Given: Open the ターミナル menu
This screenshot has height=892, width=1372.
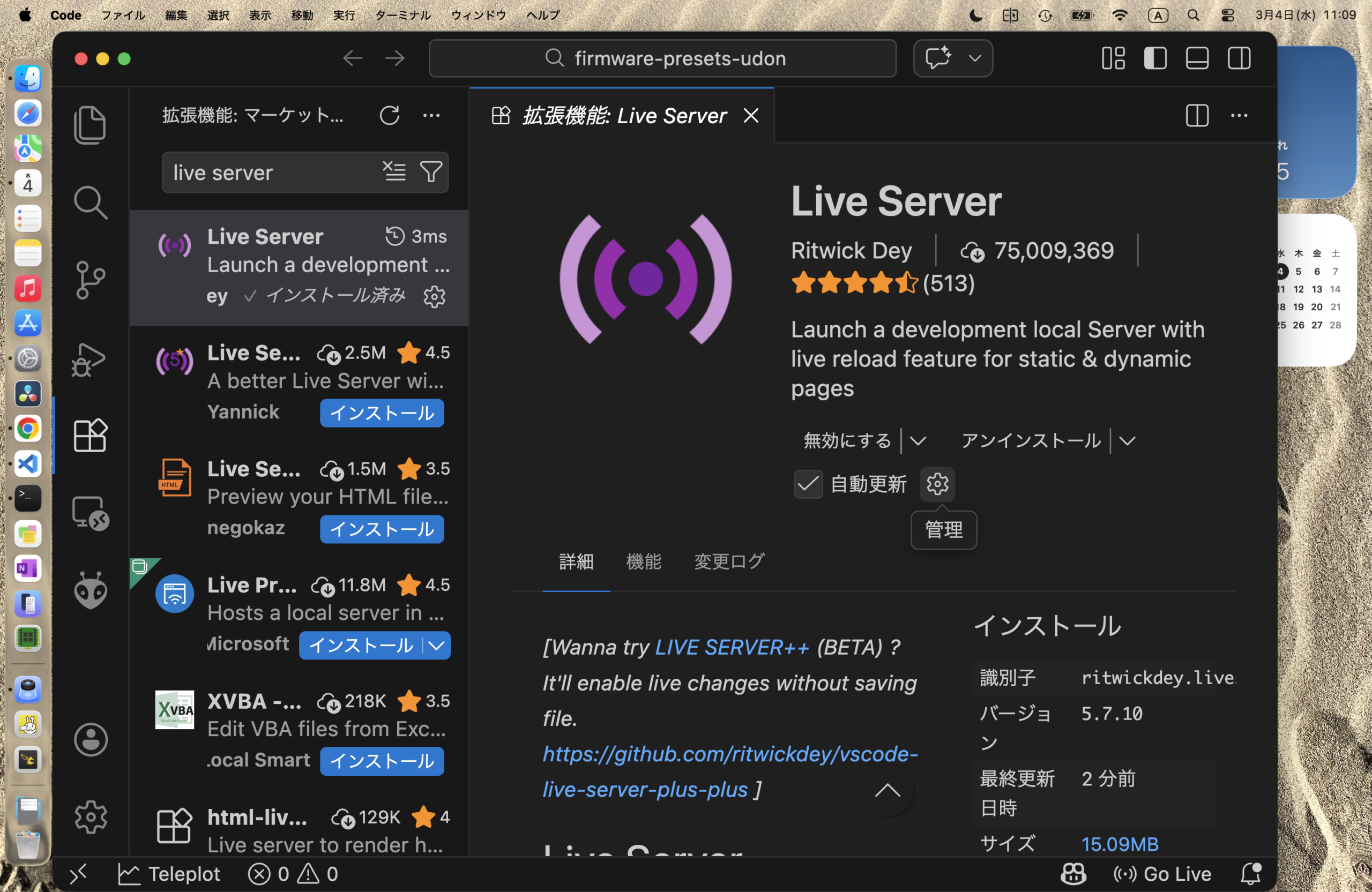Looking at the screenshot, I should coord(402,15).
